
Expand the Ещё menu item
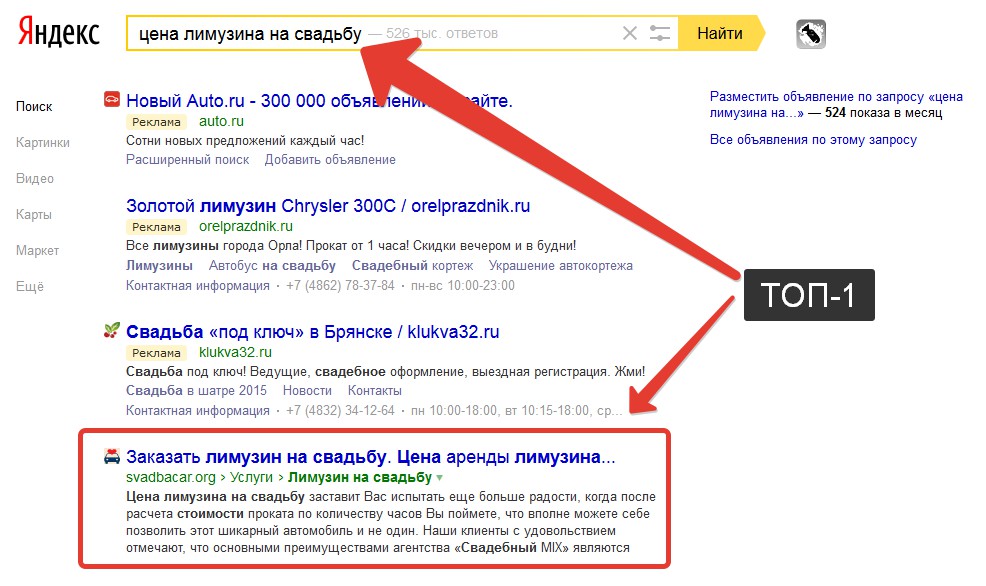click(30, 287)
